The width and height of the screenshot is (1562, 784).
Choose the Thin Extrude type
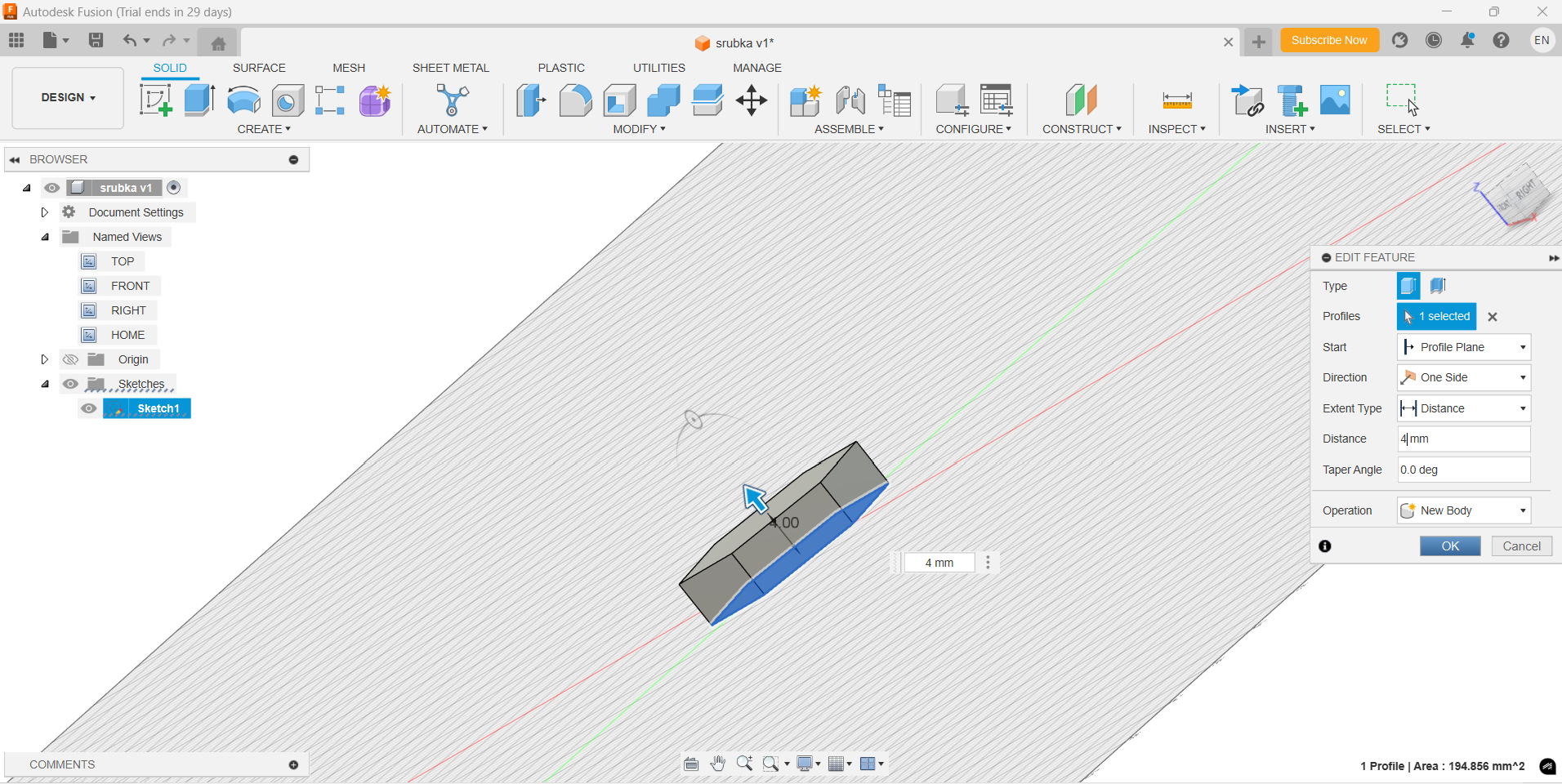pyautogui.click(x=1439, y=286)
